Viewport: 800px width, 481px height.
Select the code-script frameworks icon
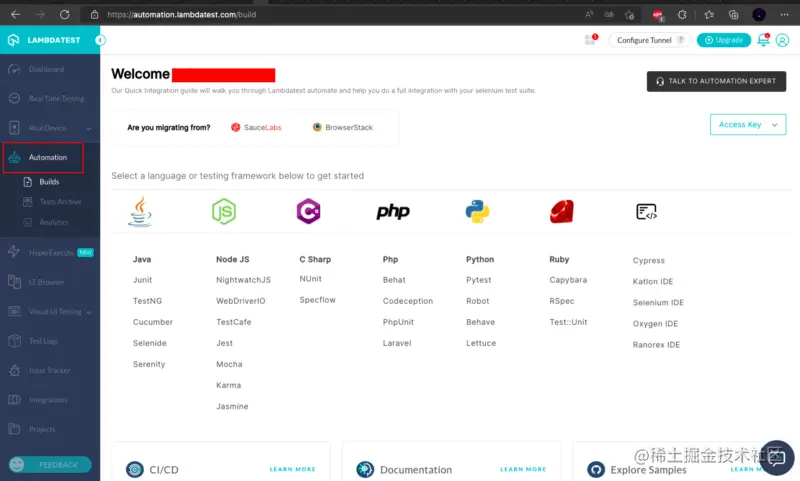tap(646, 212)
